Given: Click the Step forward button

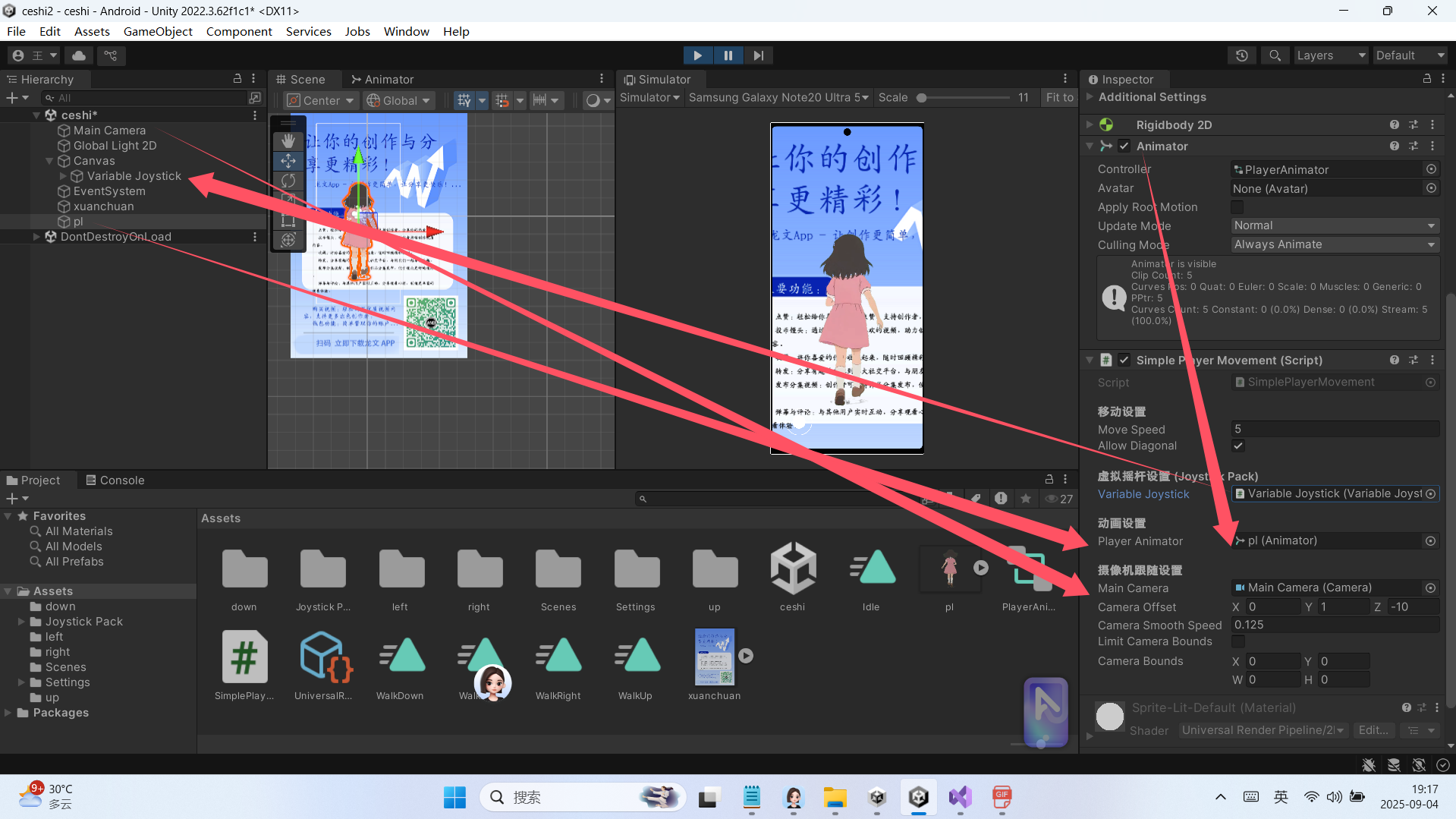Looking at the screenshot, I should tap(758, 55).
